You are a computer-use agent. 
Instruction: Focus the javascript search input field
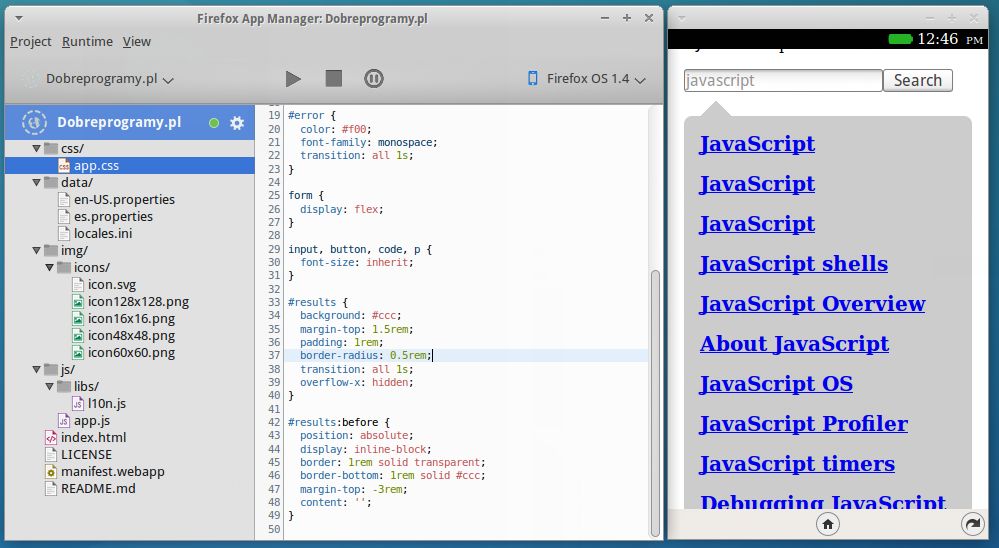click(783, 80)
